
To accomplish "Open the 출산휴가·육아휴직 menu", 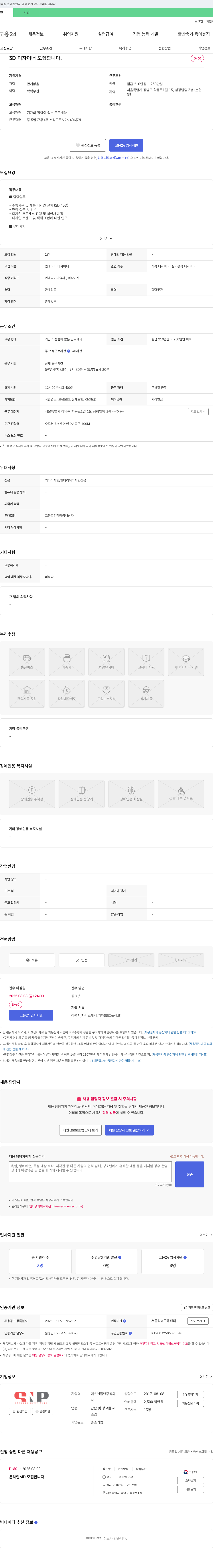I will (x=193, y=34).
